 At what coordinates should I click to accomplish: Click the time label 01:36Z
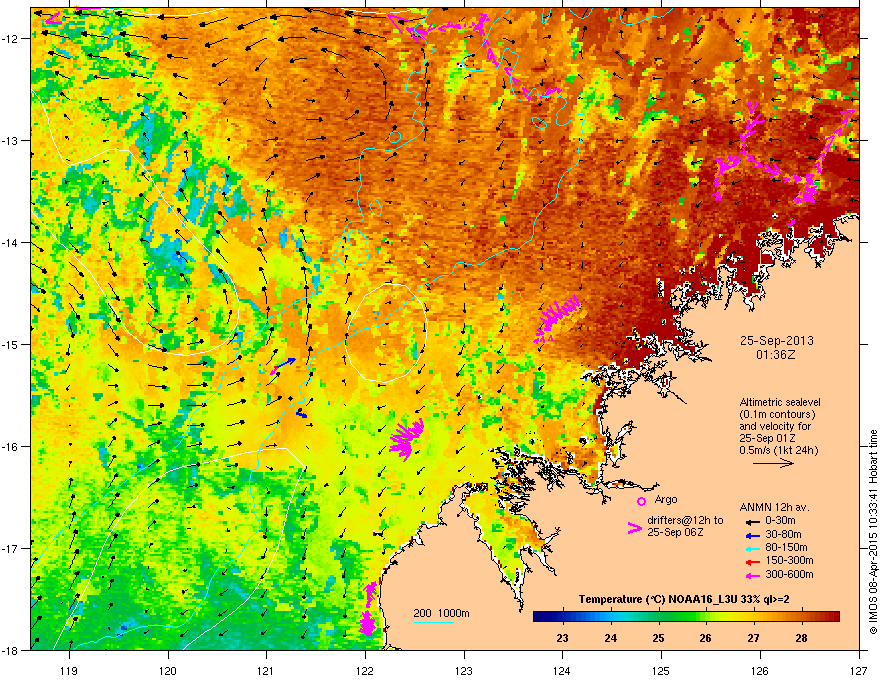tap(776, 355)
